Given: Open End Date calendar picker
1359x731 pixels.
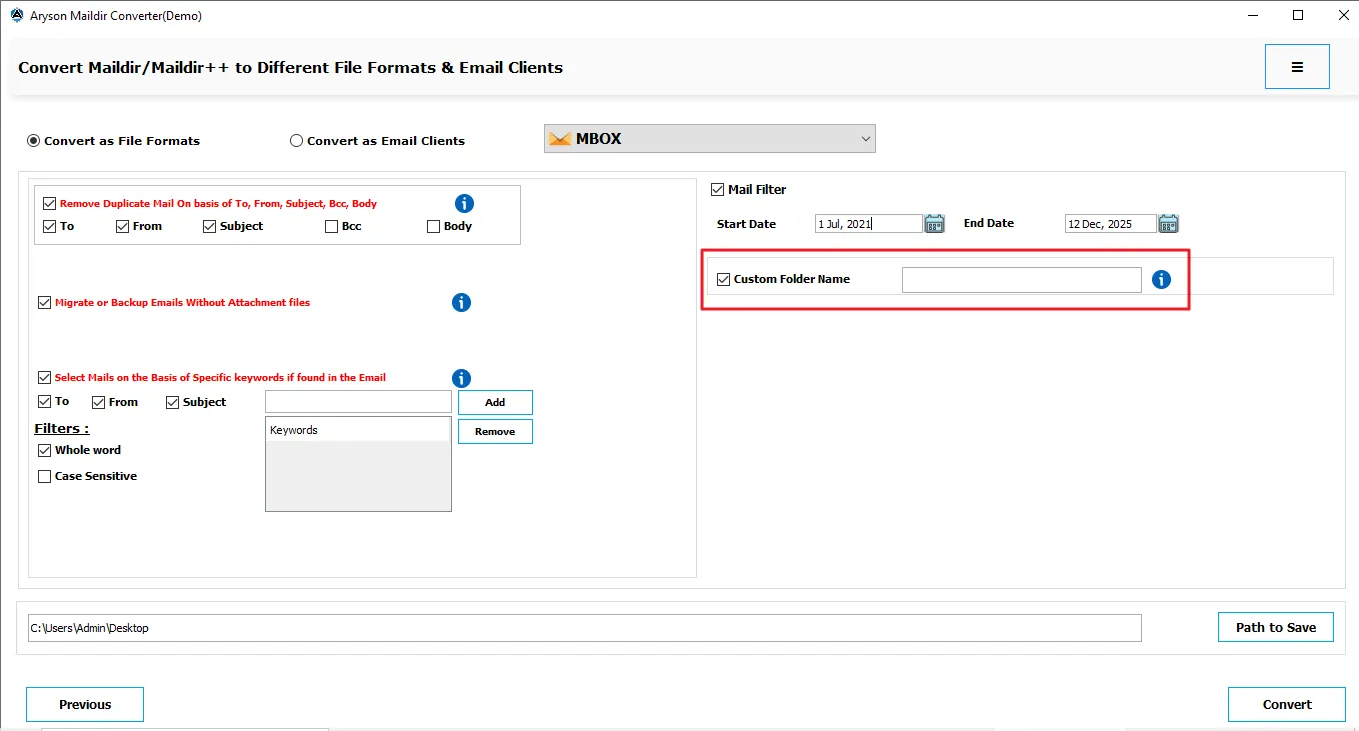Looking at the screenshot, I should (1168, 224).
